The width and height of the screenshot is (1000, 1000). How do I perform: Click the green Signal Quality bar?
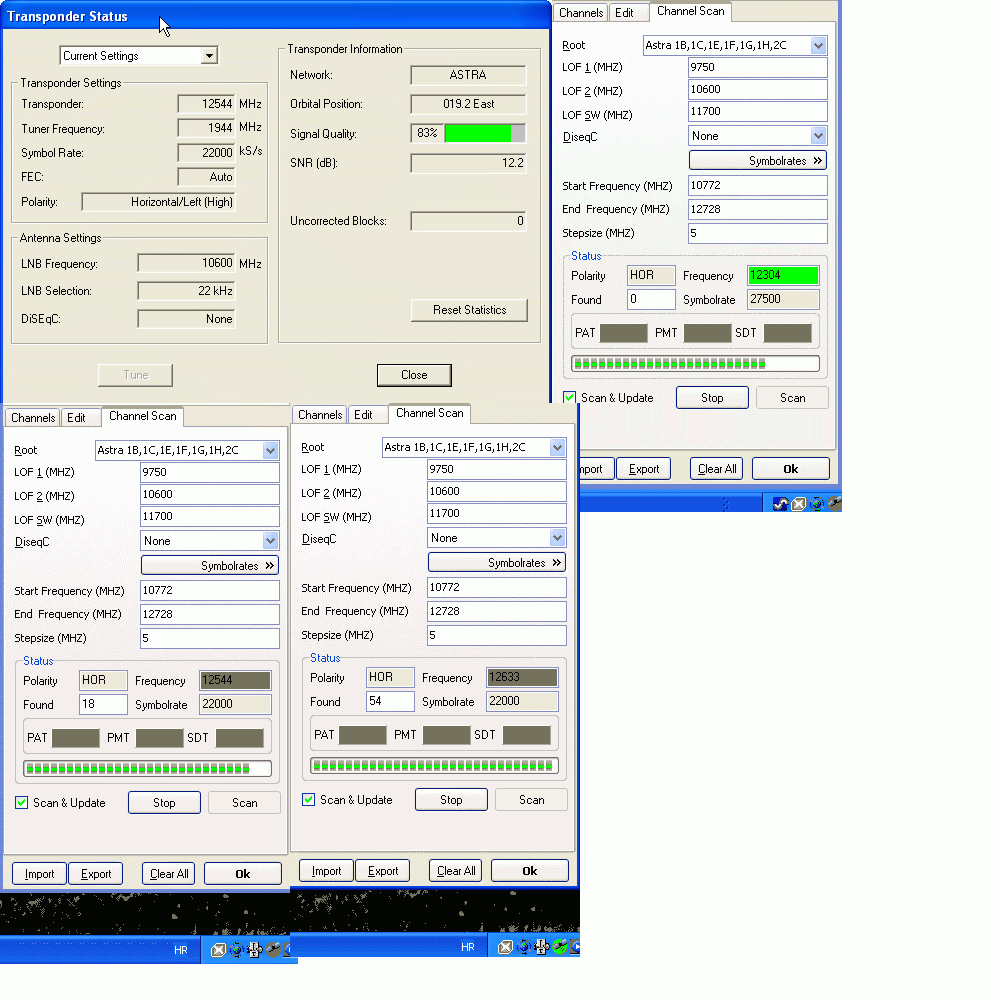(x=477, y=134)
